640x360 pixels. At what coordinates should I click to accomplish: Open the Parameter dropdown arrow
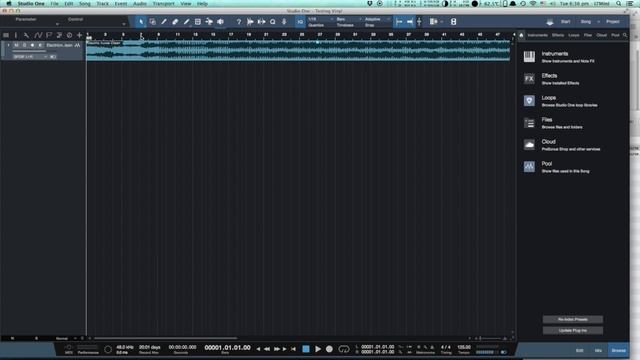pos(57,24)
